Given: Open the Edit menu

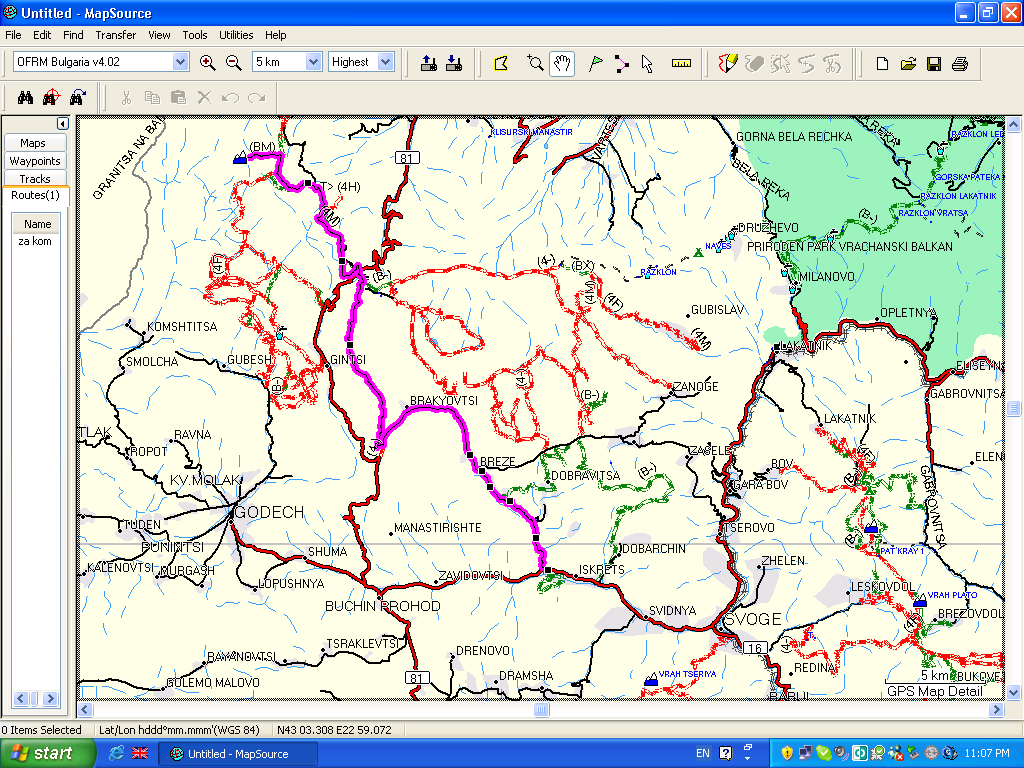Looking at the screenshot, I should (x=42, y=35).
